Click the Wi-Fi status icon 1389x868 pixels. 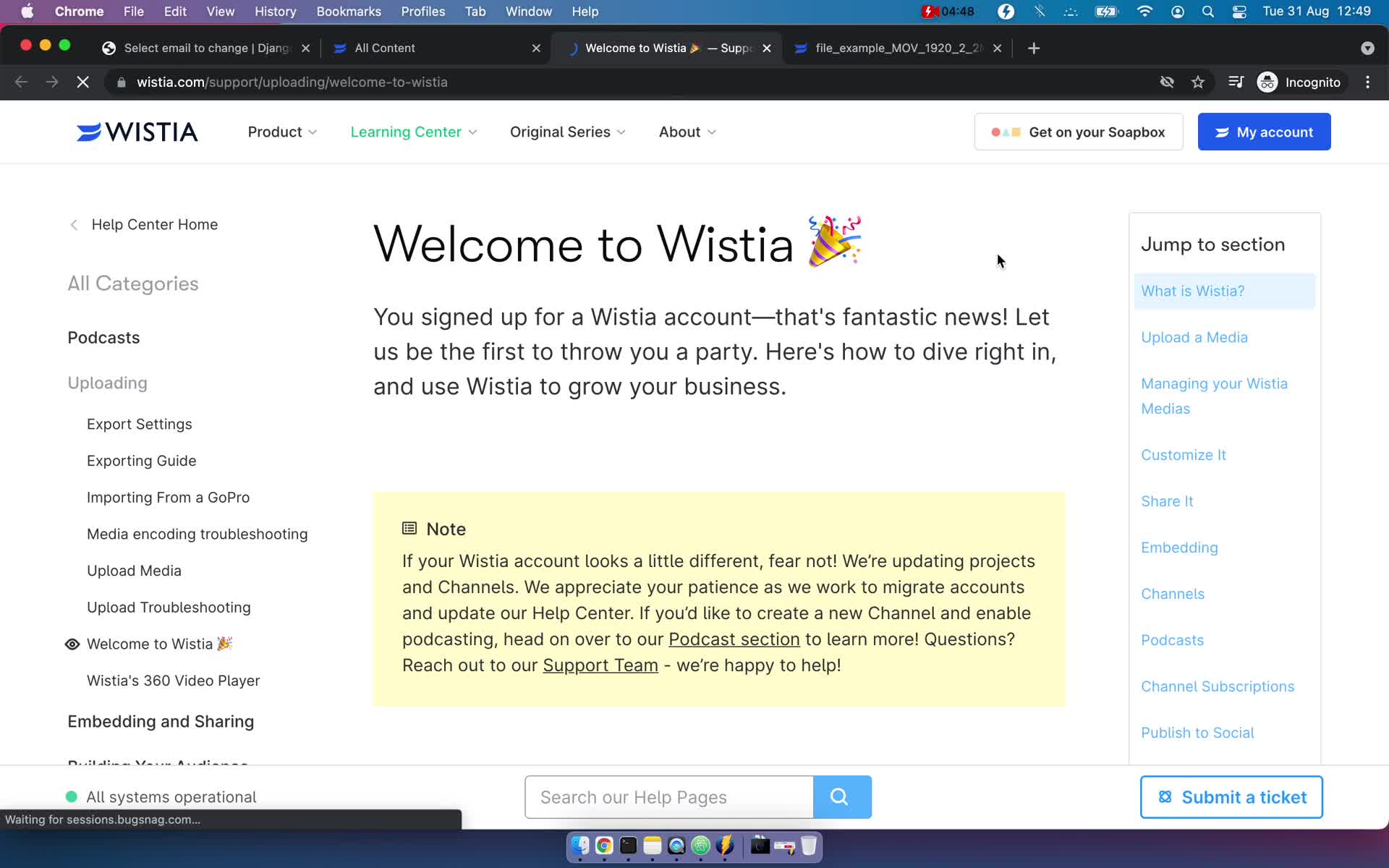tap(1144, 12)
